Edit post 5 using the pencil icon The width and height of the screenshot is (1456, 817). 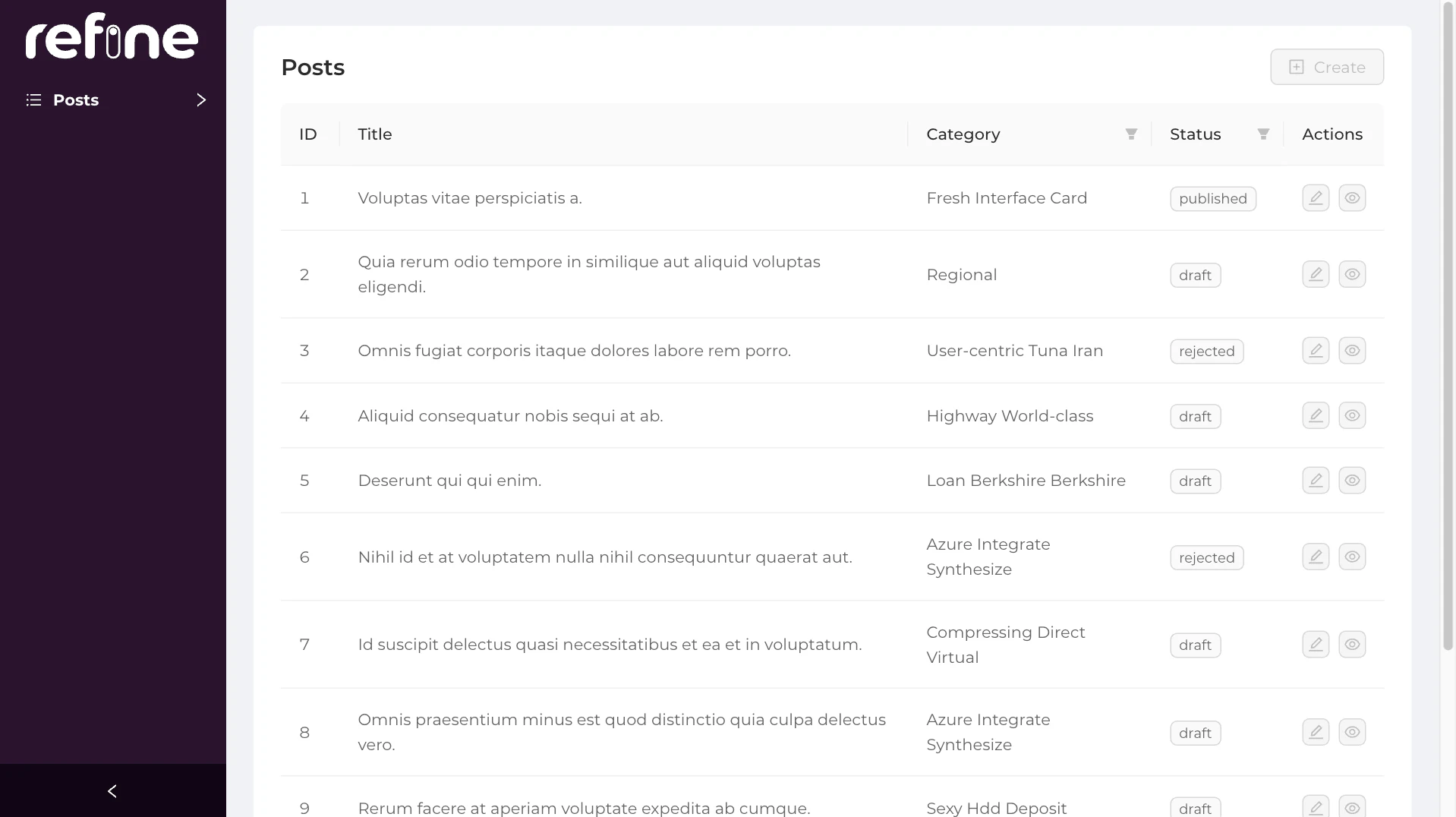[1316, 481]
